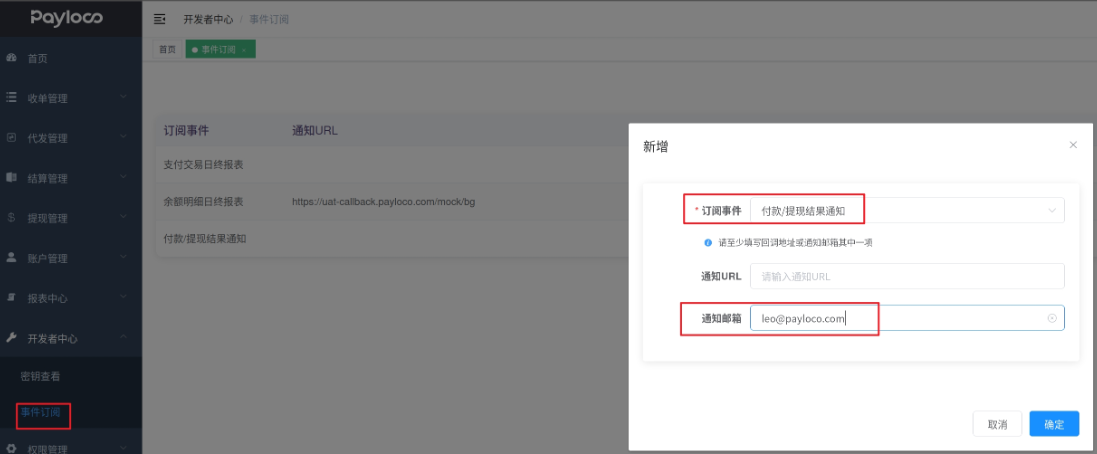
Task: Click the 取消 cancel button
Action: click(x=998, y=424)
